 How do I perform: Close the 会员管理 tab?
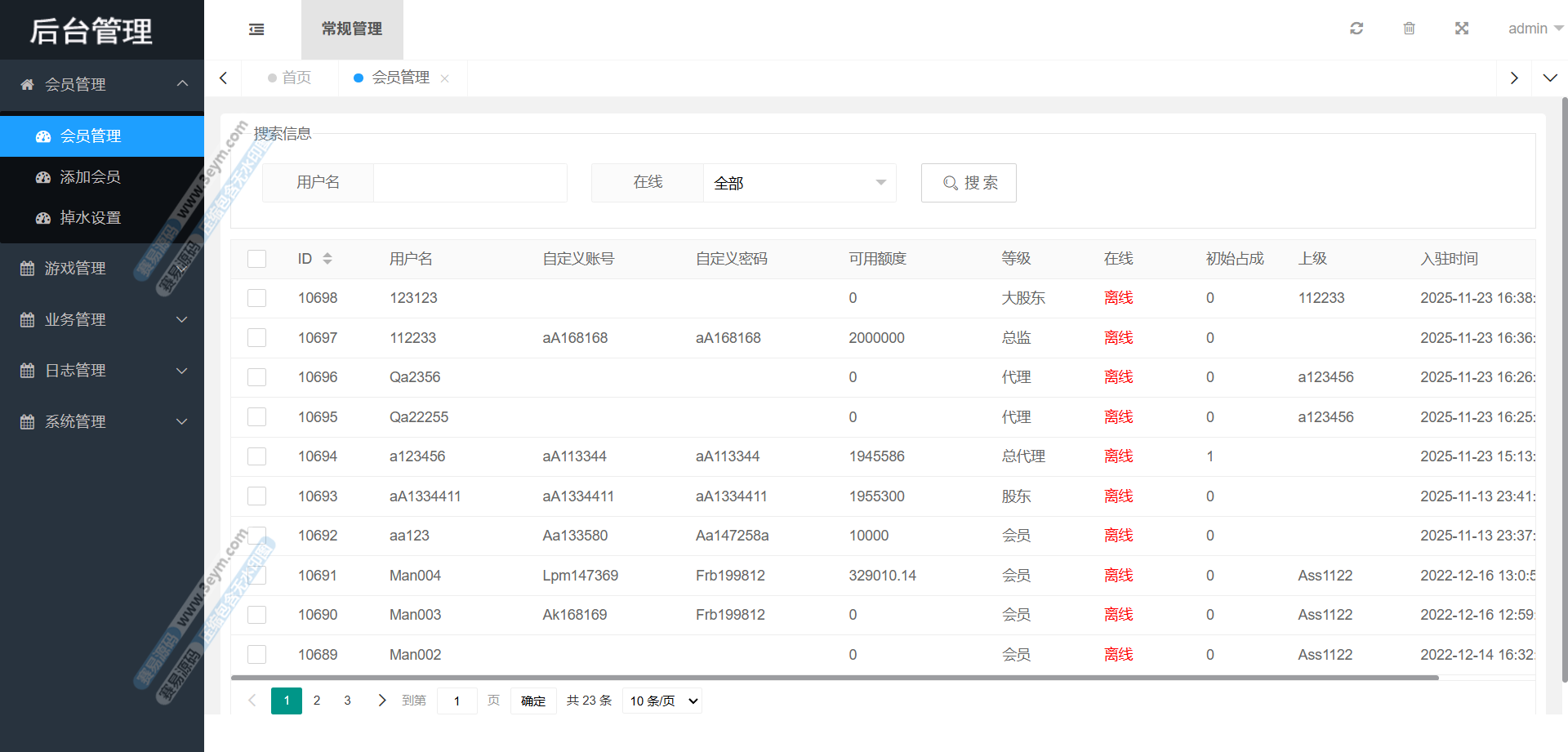coord(445,78)
